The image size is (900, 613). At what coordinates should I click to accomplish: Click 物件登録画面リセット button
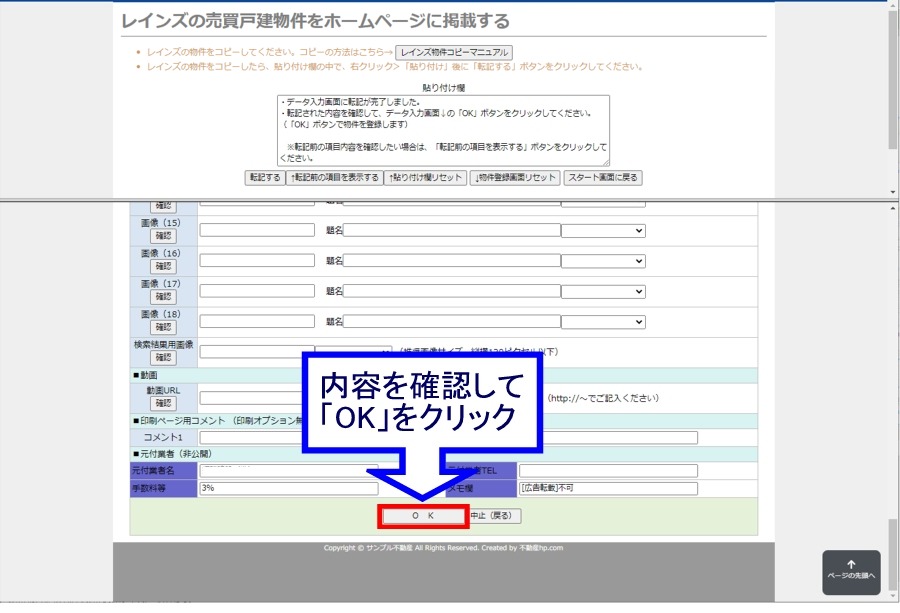pyautogui.click(x=515, y=177)
